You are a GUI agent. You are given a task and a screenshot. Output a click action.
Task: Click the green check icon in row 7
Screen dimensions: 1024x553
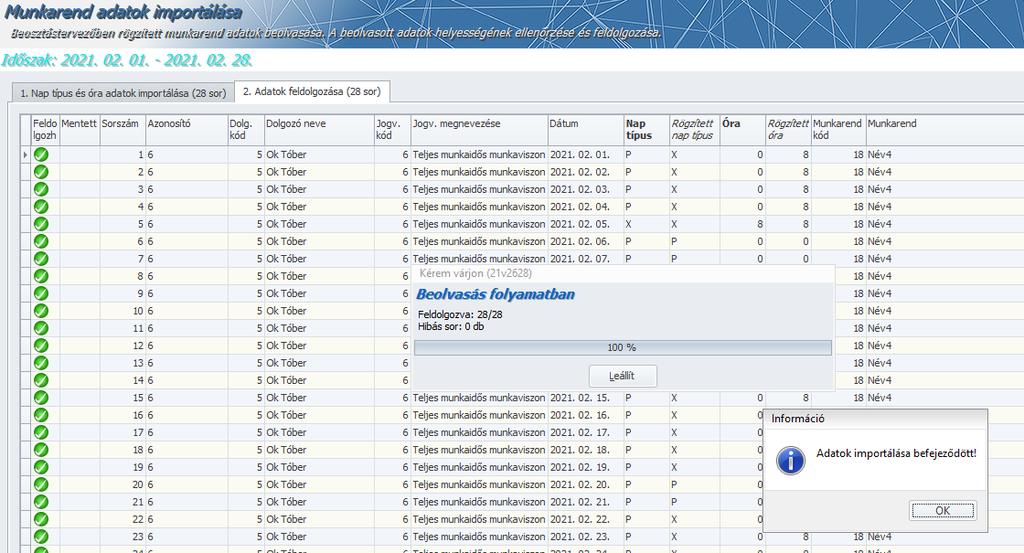[41, 259]
